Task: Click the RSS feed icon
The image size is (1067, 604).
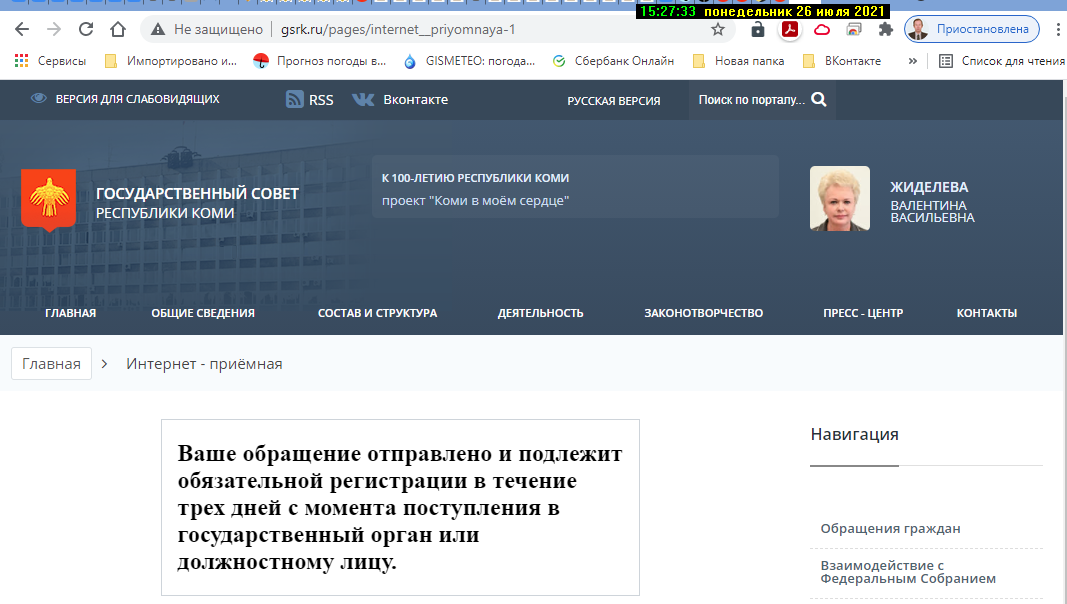Action: click(x=295, y=99)
